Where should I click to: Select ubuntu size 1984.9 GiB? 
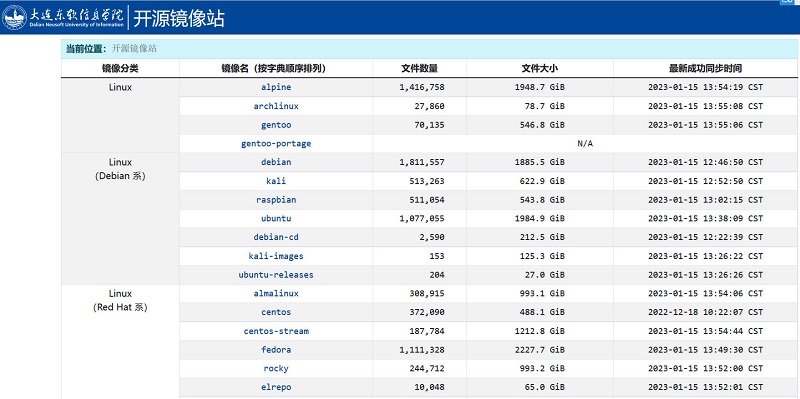point(540,218)
